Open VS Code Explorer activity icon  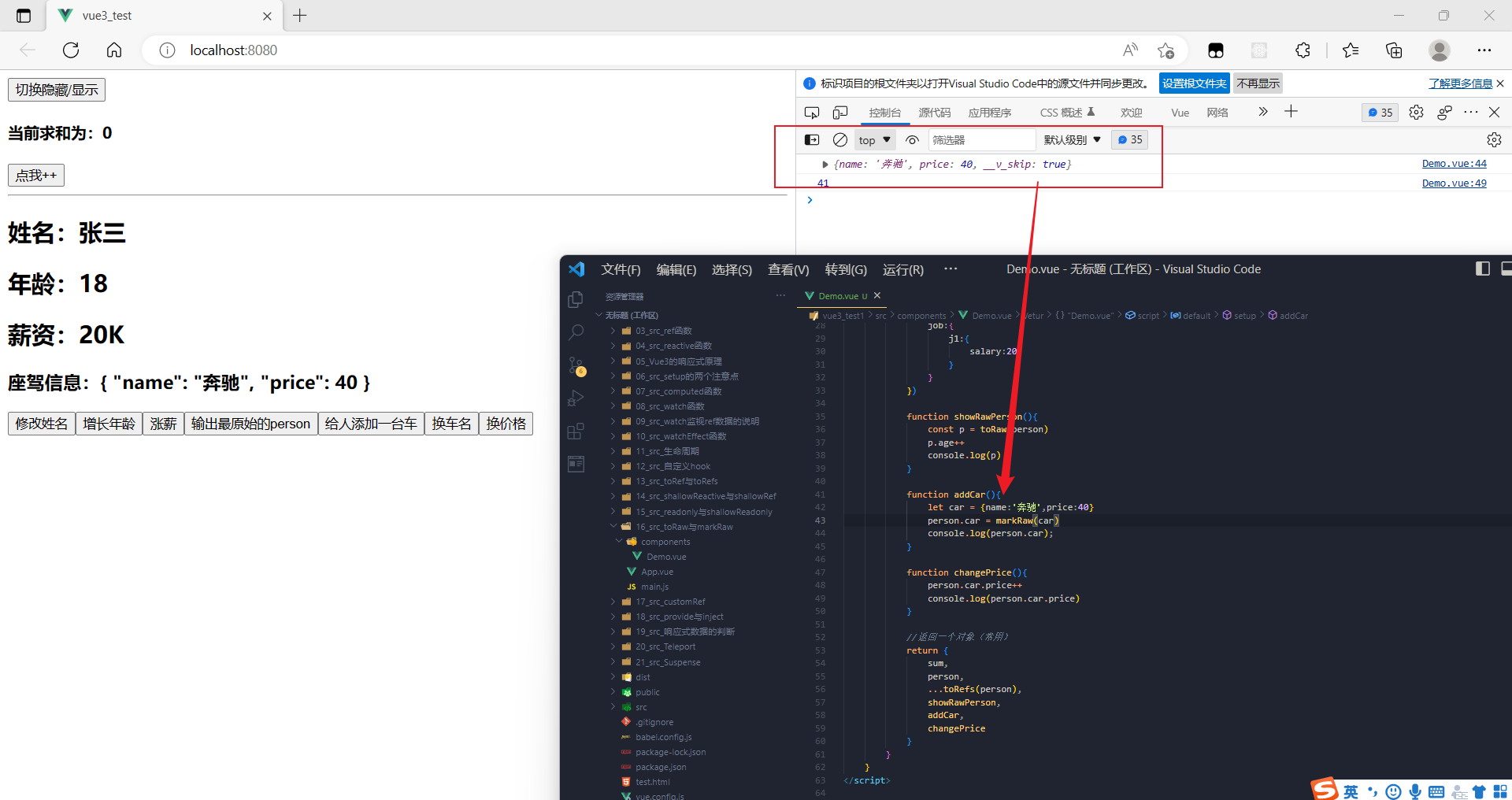(x=576, y=300)
